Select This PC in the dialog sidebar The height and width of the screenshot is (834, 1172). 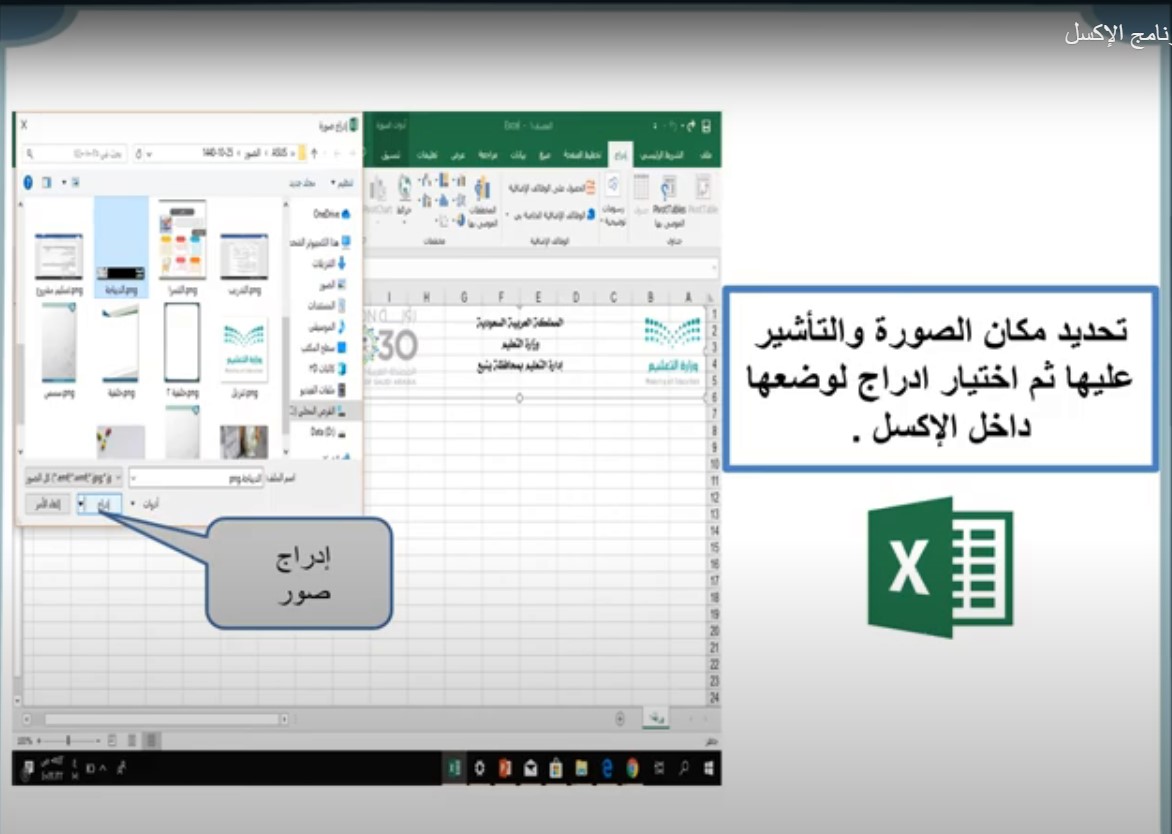tap(321, 242)
